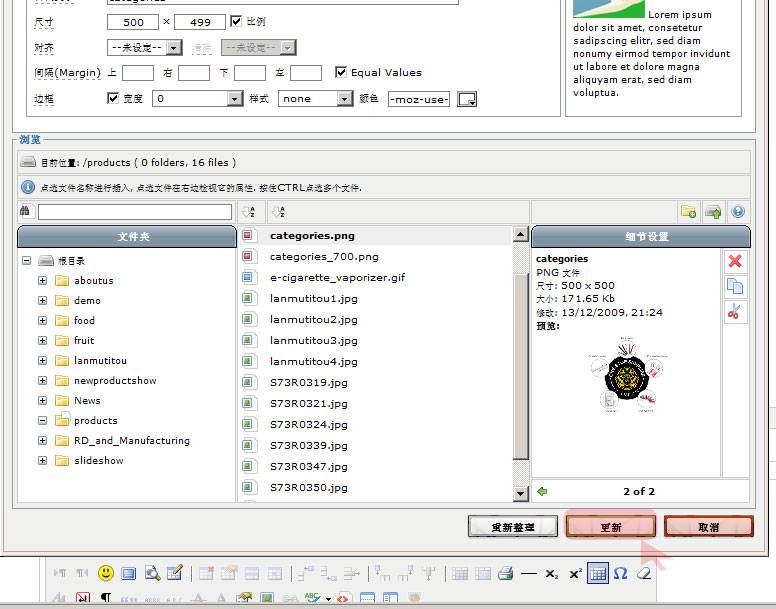This screenshot has width=776, height=609.
Task: Click the highlighted update button
Action: 610,527
